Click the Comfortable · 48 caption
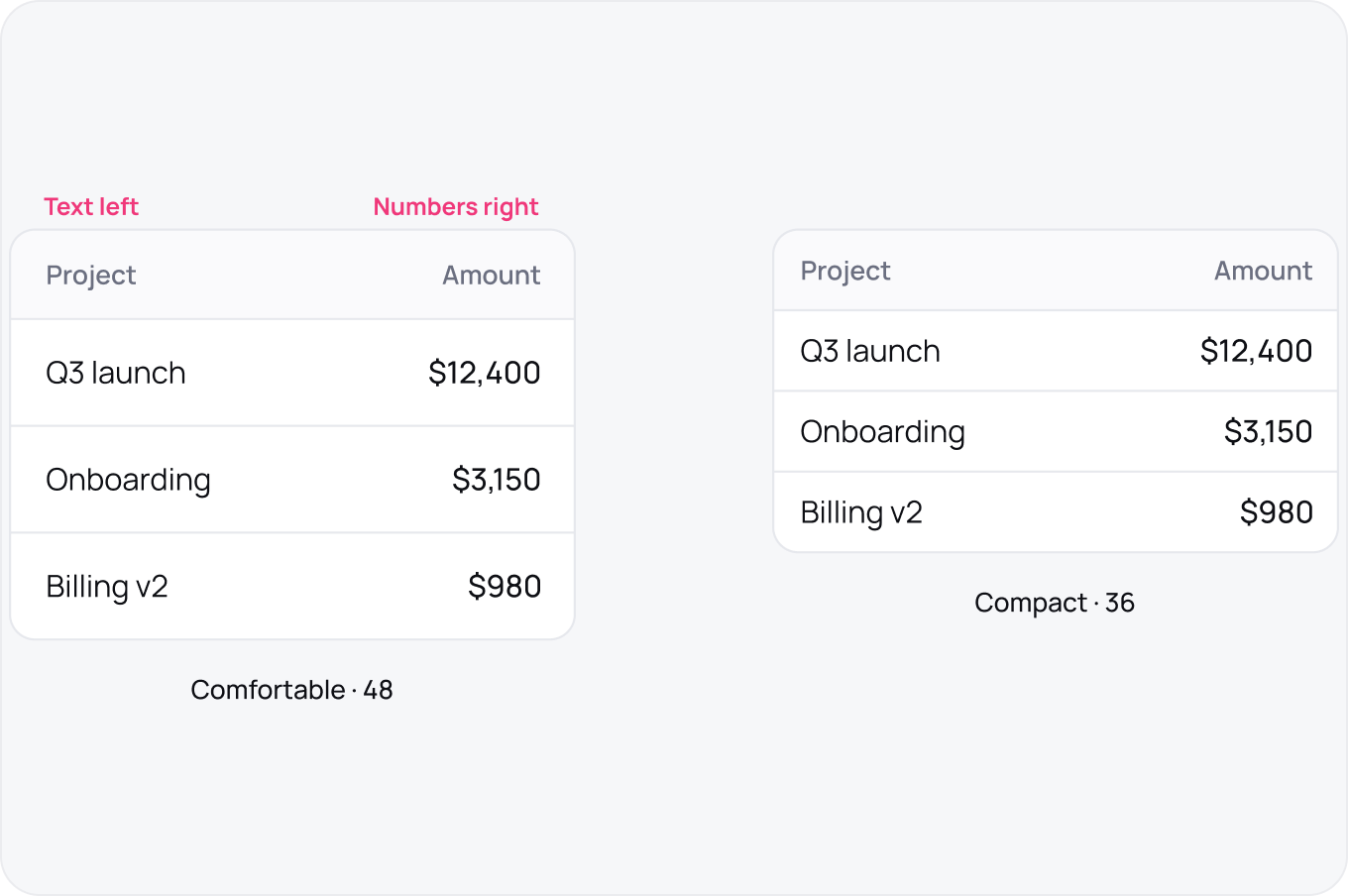Viewport: 1348px width, 896px height. tap(291, 690)
